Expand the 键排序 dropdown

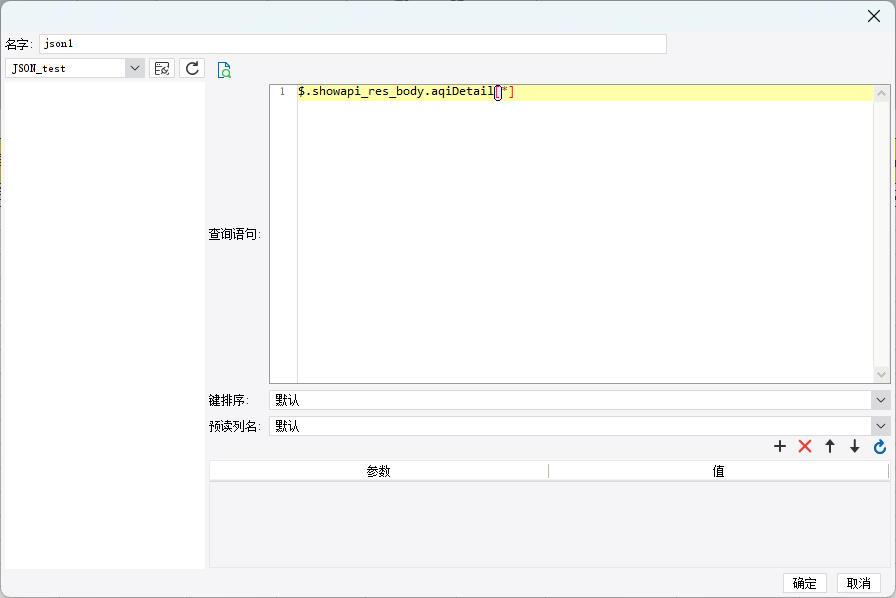click(881, 400)
